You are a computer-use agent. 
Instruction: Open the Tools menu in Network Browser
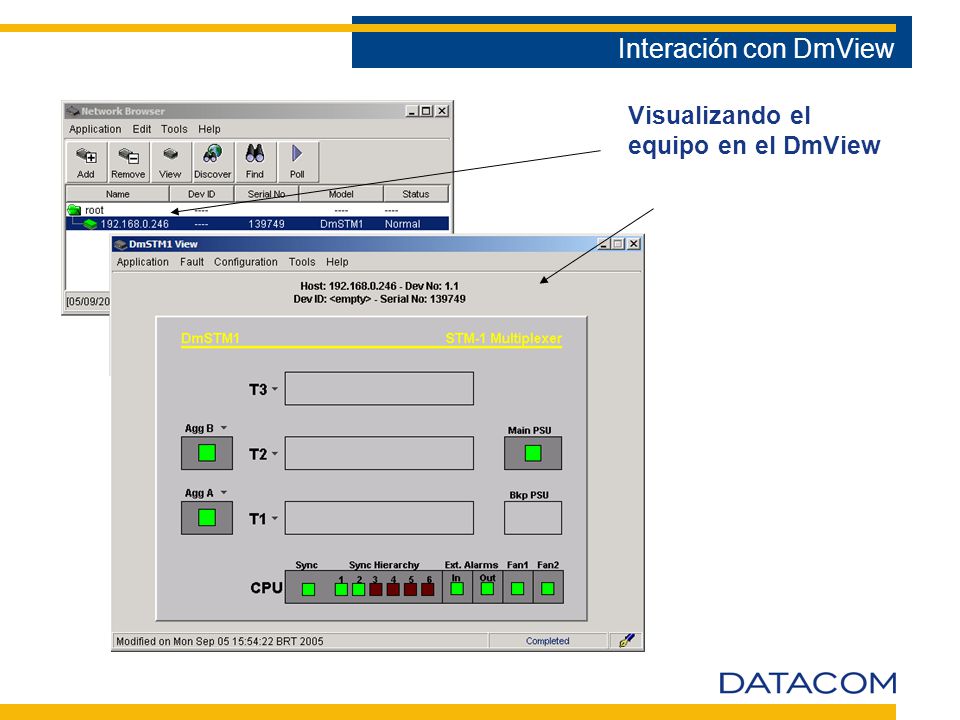click(174, 129)
